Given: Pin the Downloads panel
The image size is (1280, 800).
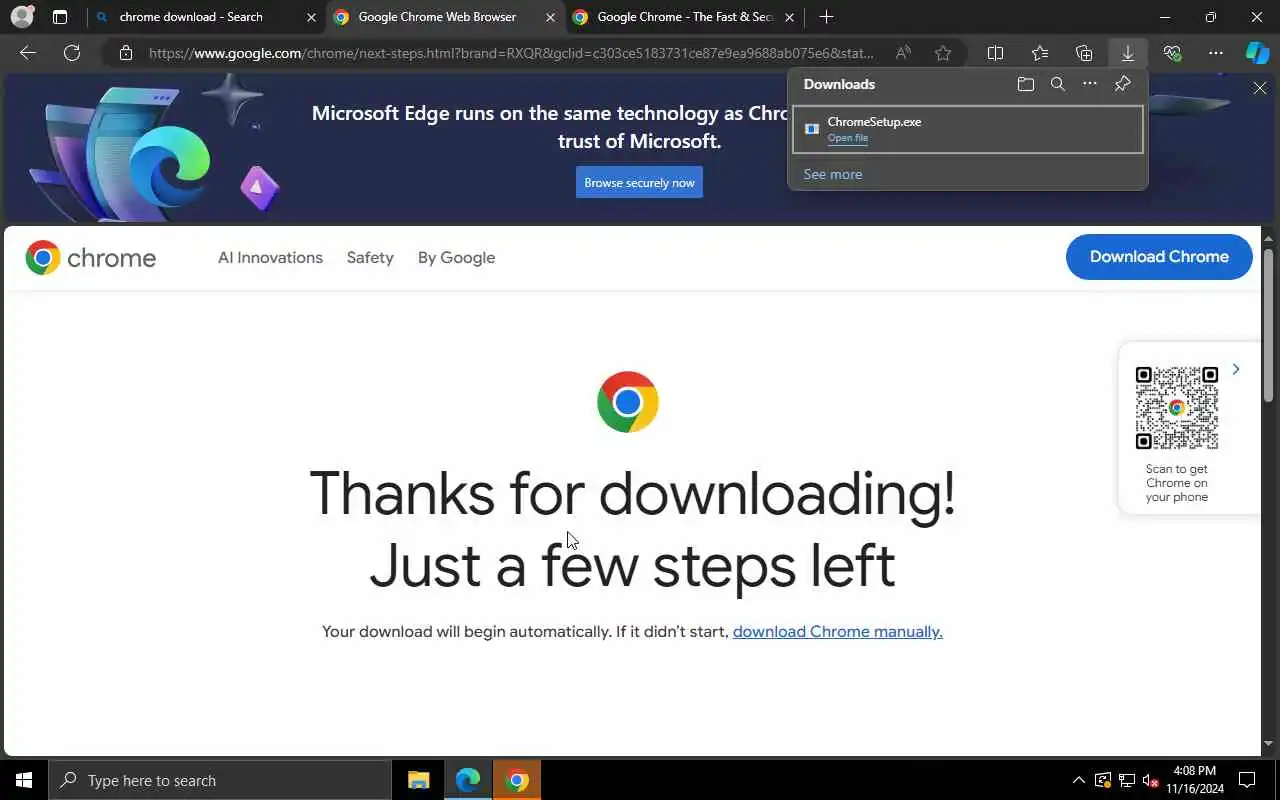Looking at the screenshot, I should (x=1122, y=84).
